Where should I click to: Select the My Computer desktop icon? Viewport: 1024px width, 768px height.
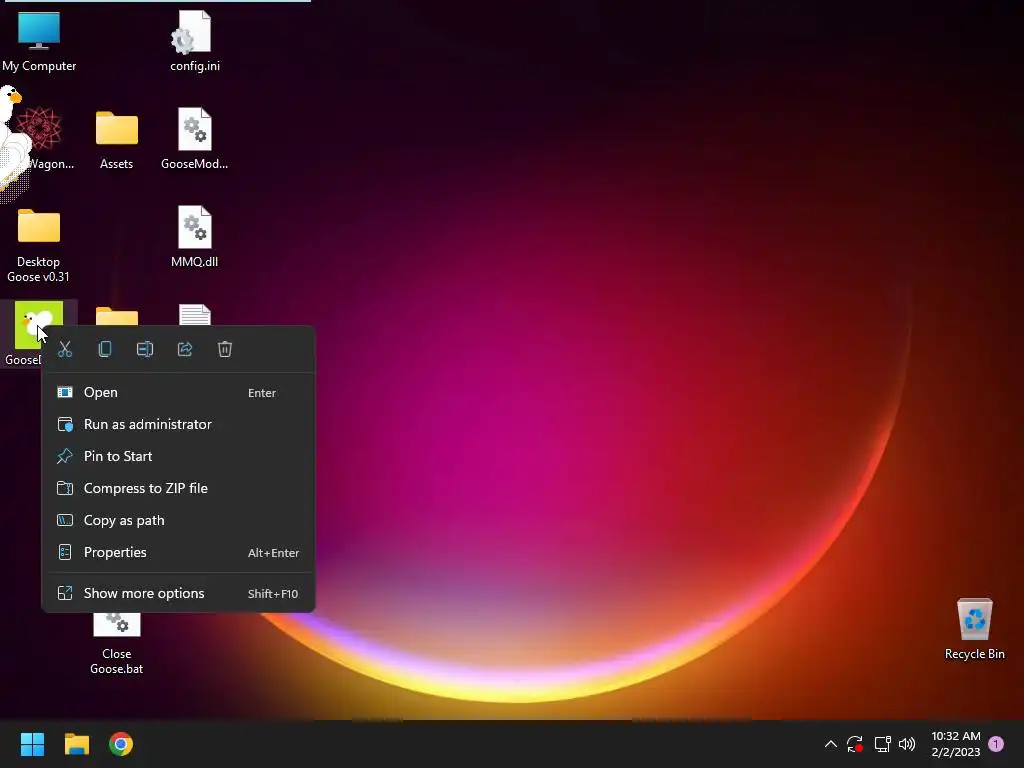pyautogui.click(x=39, y=41)
